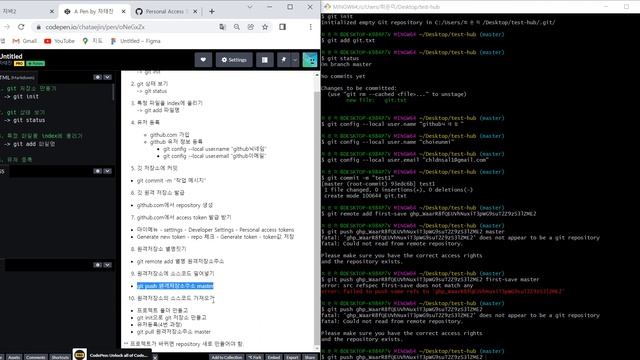Open the Chrome three-dot menu

coord(311,27)
